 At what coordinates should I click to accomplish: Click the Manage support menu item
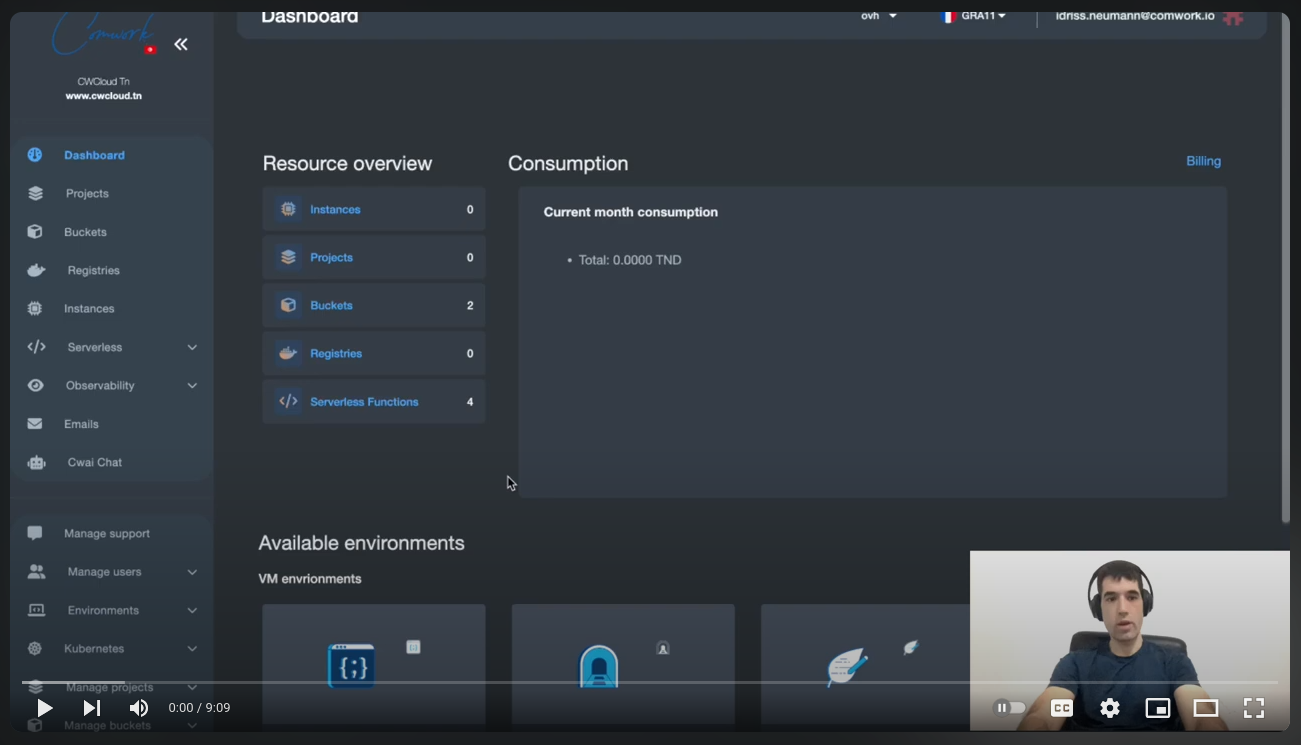[107, 533]
